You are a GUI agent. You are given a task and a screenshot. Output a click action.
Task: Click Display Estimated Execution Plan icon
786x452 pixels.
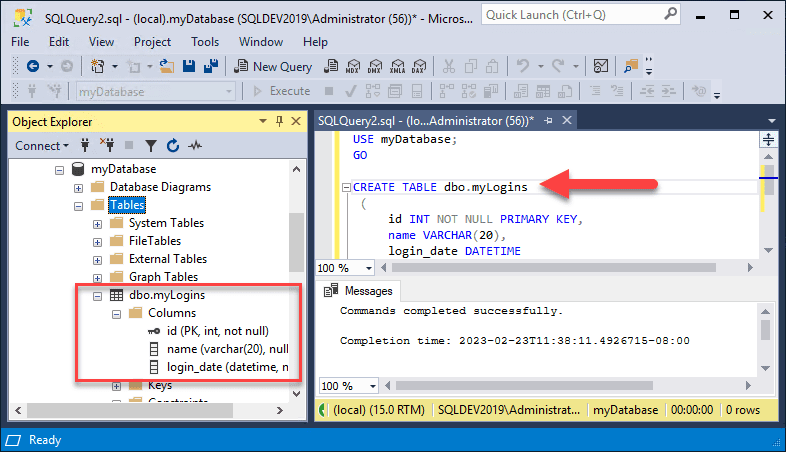tap(373, 91)
